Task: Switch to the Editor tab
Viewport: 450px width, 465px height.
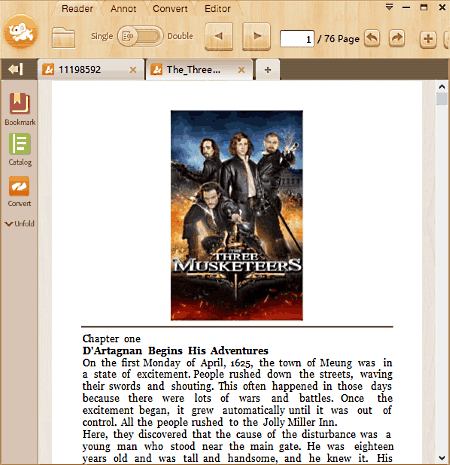Action: (217, 8)
